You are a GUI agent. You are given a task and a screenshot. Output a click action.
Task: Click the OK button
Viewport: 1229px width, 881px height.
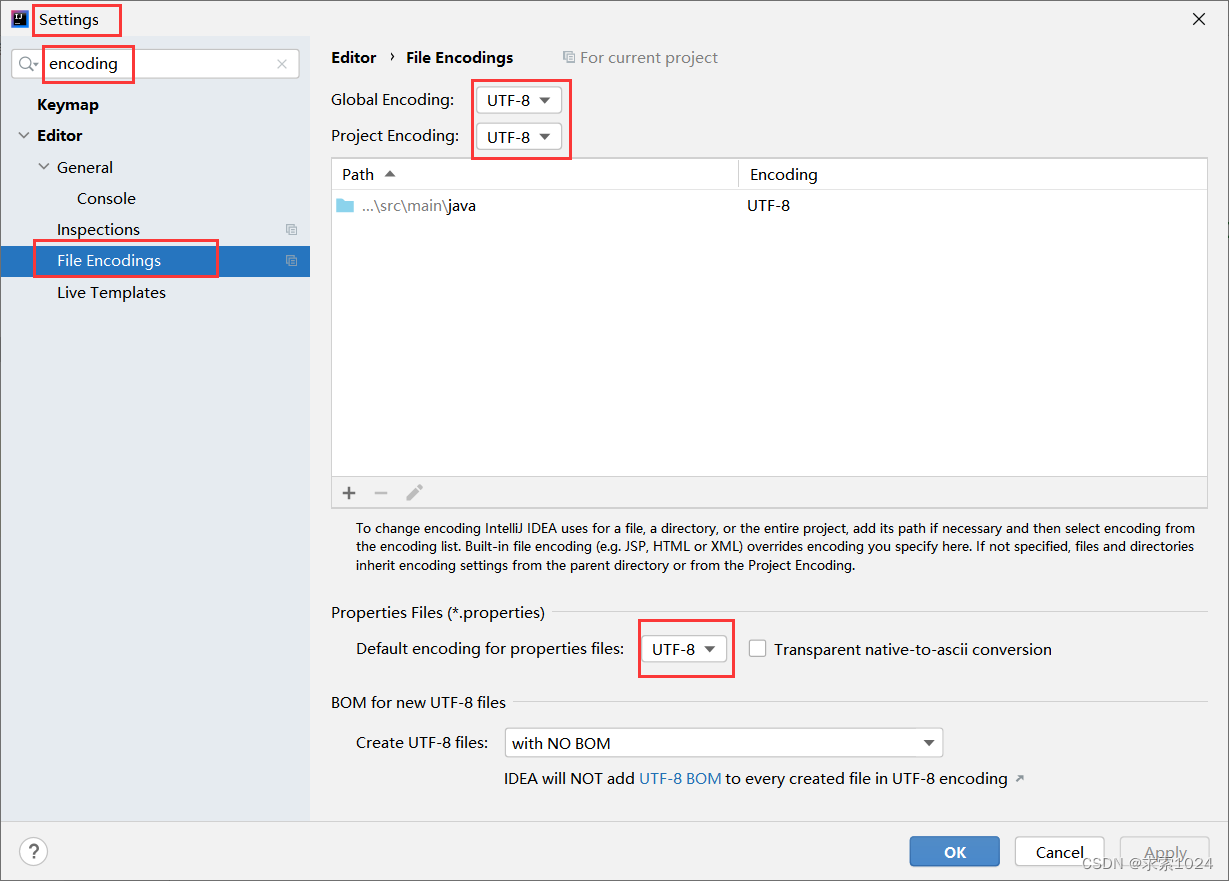955,852
